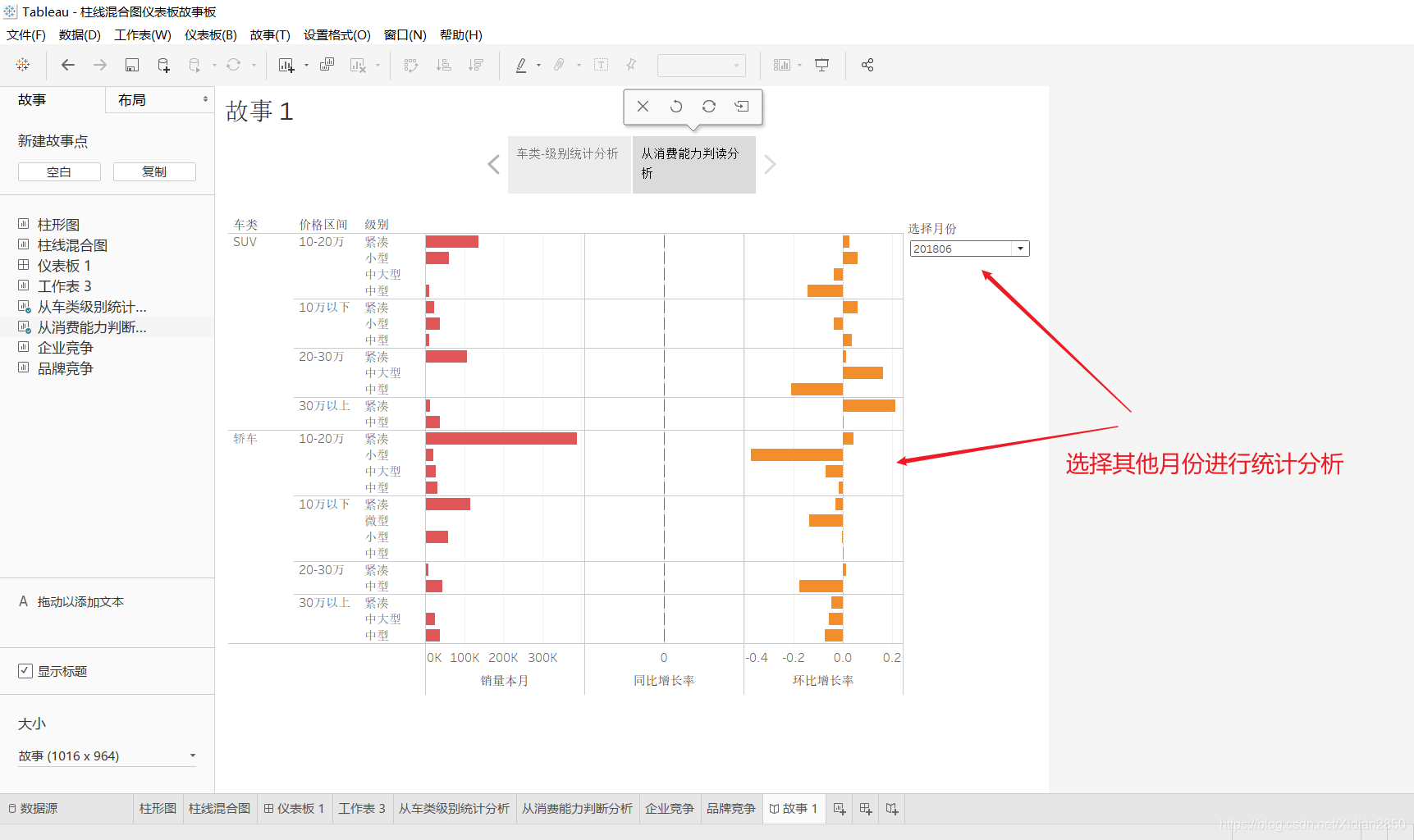
Task: Sort descending using the toolbar icon
Action: pos(476,65)
